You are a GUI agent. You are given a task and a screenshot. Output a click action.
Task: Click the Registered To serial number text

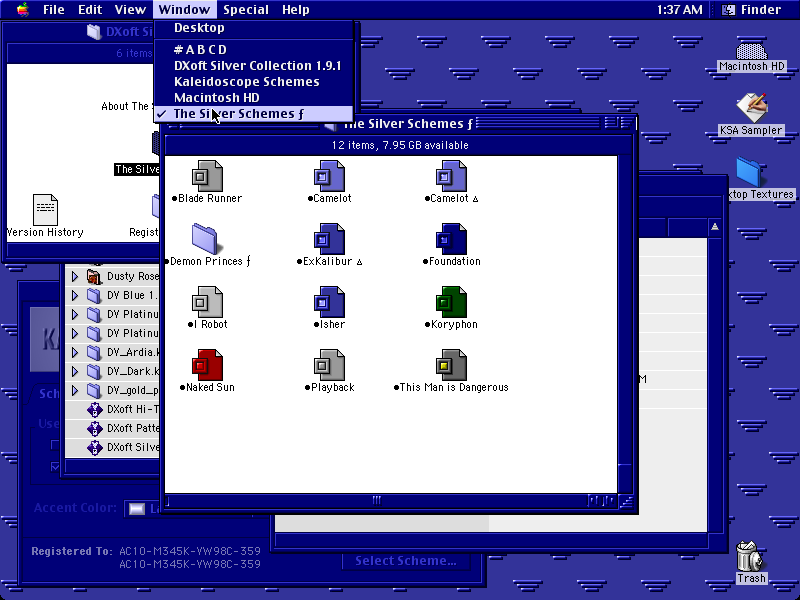(x=190, y=558)
